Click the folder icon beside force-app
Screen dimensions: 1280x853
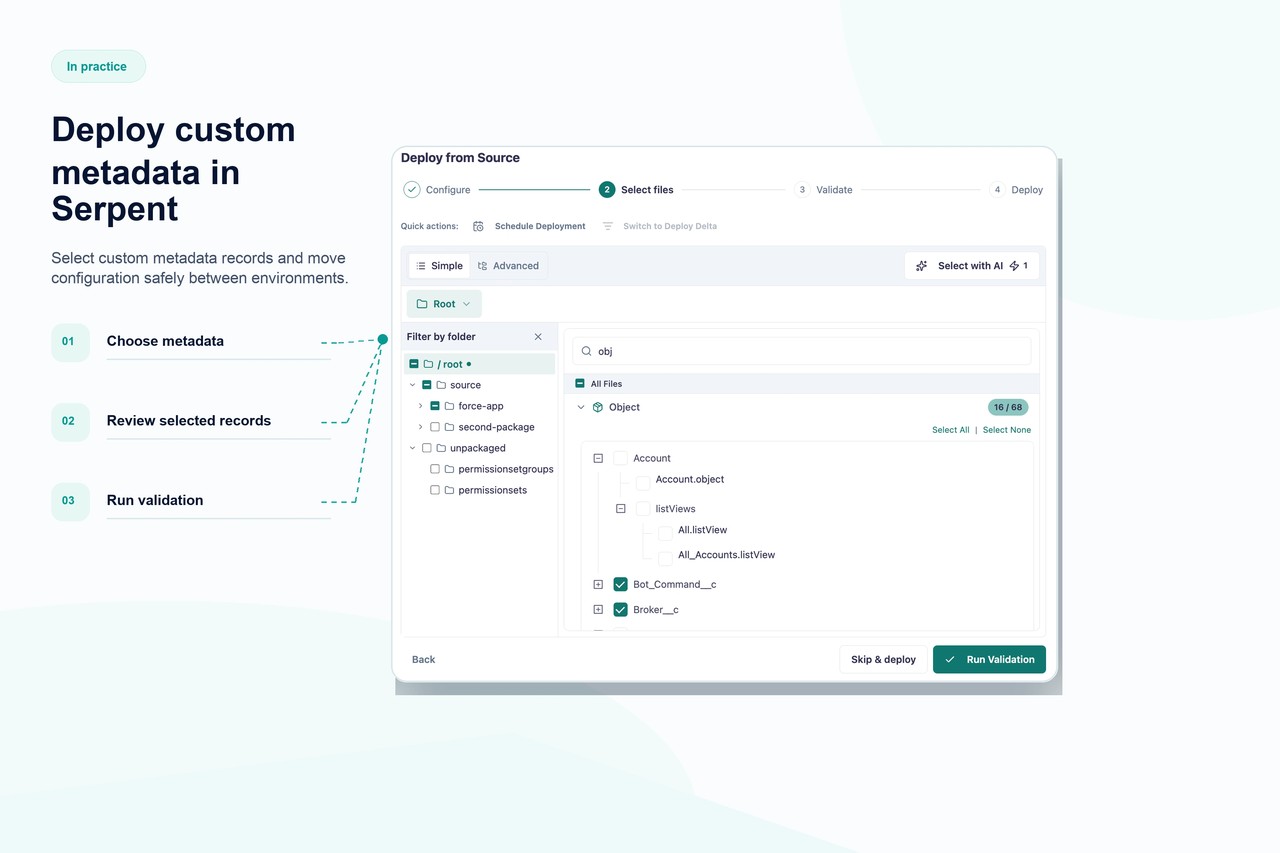pyautogui.click(x=449, y=406)
